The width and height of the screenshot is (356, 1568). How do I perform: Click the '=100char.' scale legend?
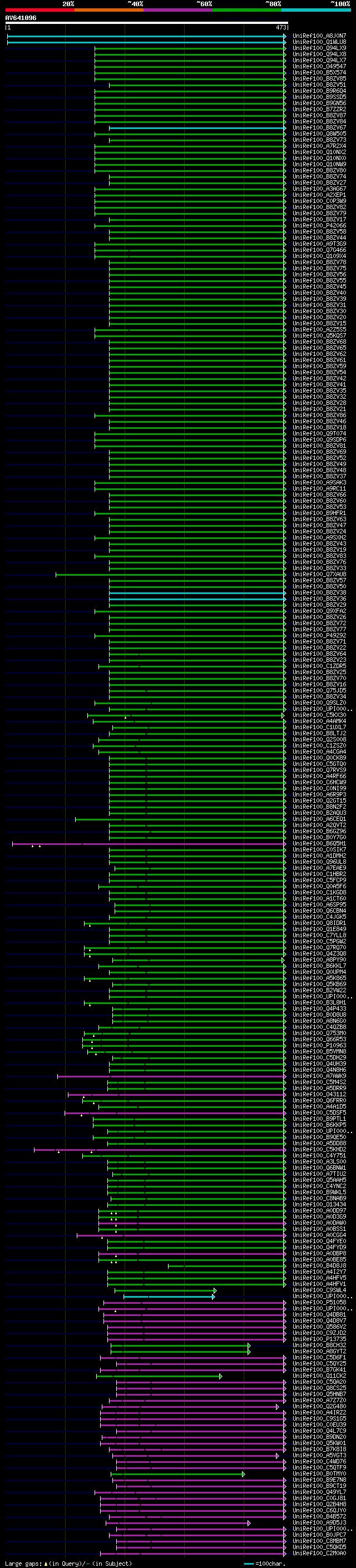click(x=270, y=1564)
